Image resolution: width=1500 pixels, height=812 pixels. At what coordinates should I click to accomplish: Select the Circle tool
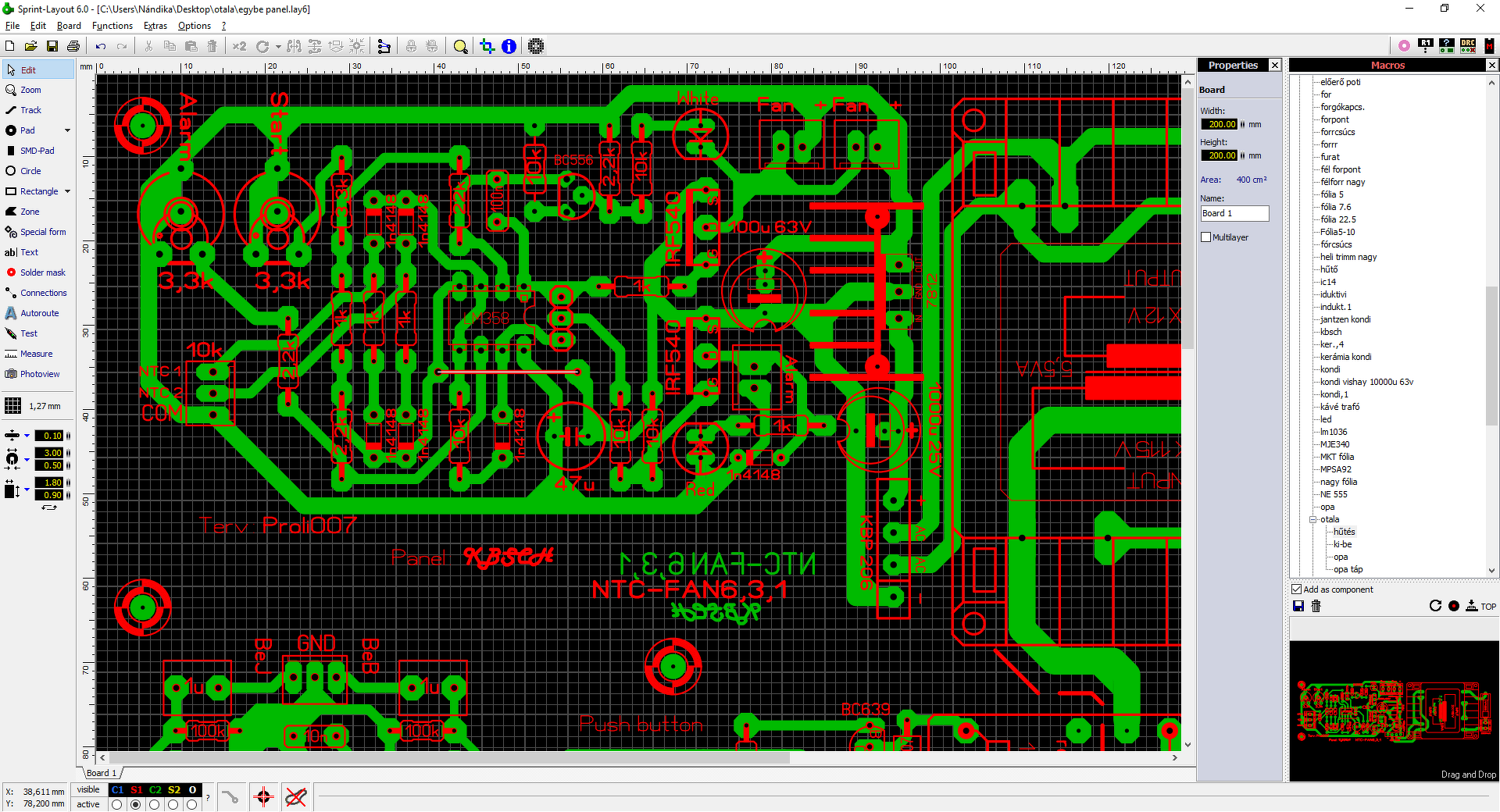point(37,171)
